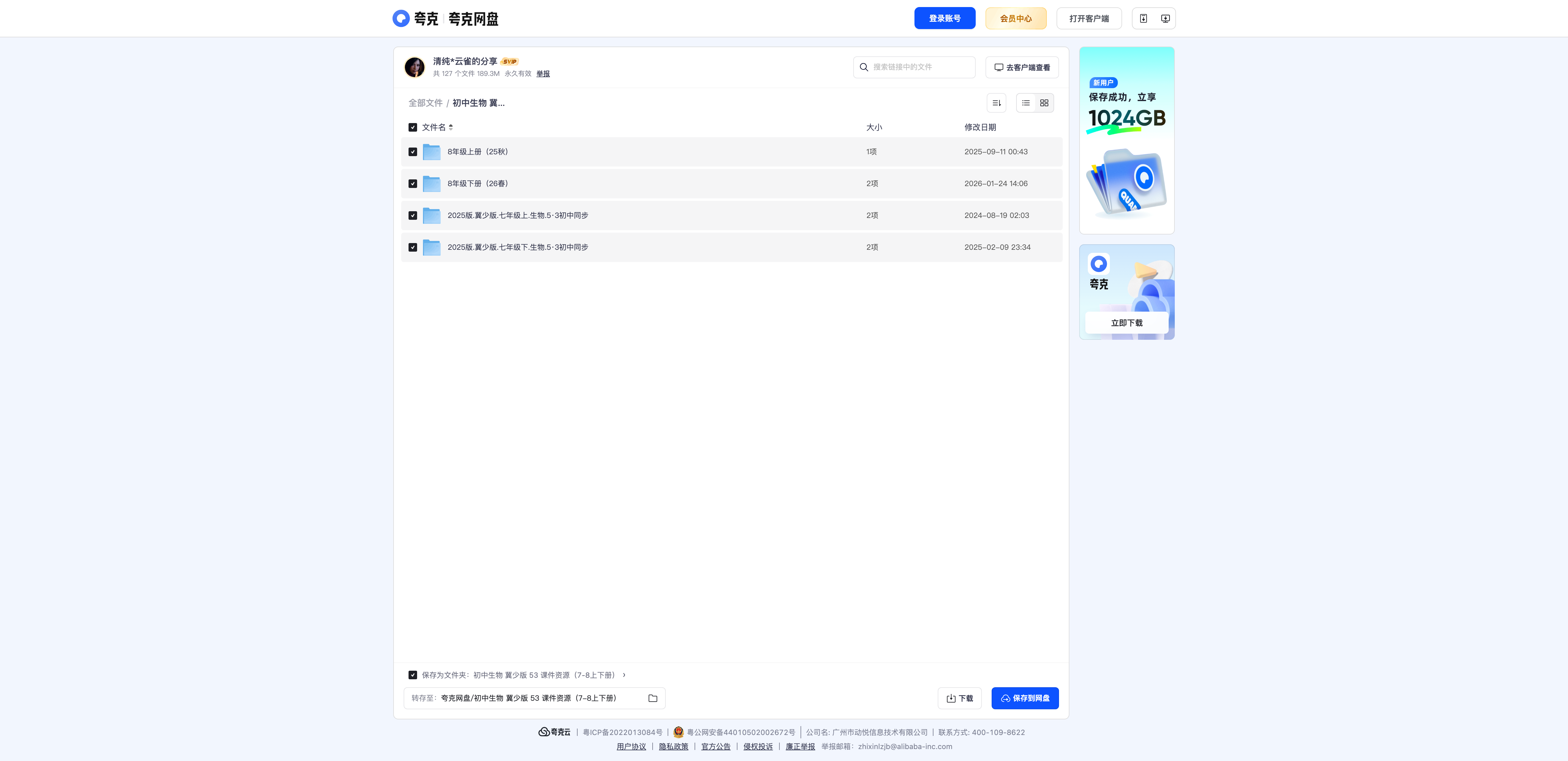Click folder icon for 七年级下 生物 row

click(x=432, y=247)
